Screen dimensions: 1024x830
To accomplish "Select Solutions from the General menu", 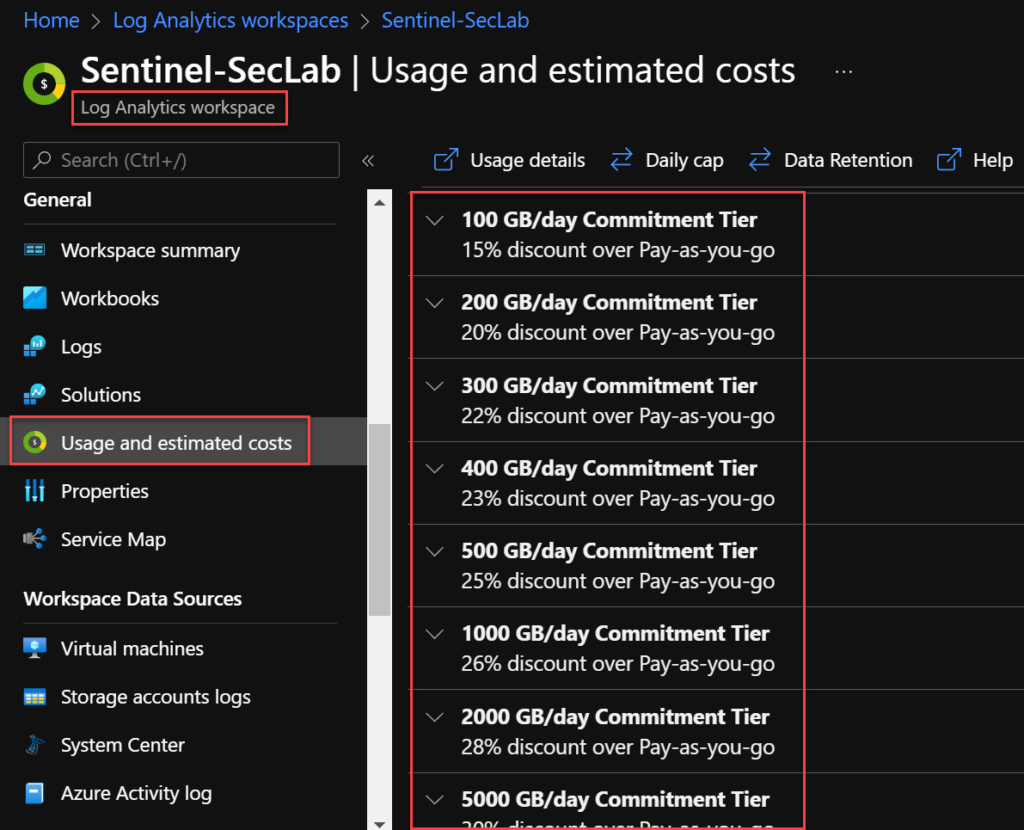I will [101, 395].
